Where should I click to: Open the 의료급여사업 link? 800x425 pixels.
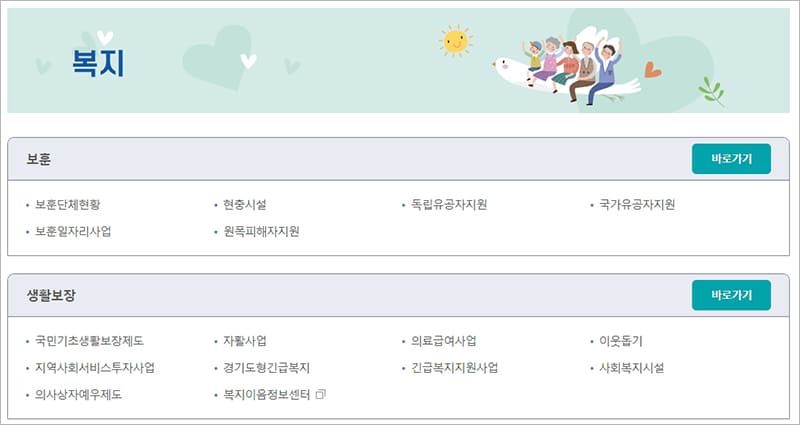click(x=443, y=341)
